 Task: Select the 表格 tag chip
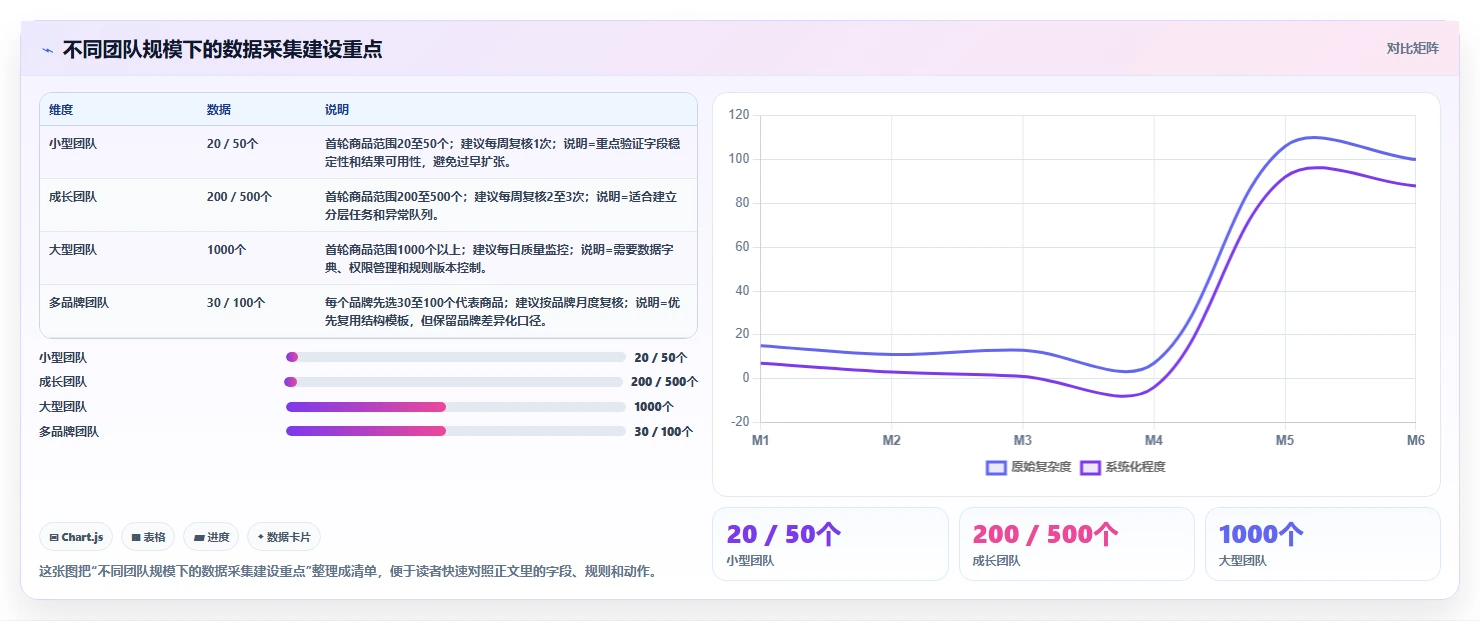click(148, 537)
